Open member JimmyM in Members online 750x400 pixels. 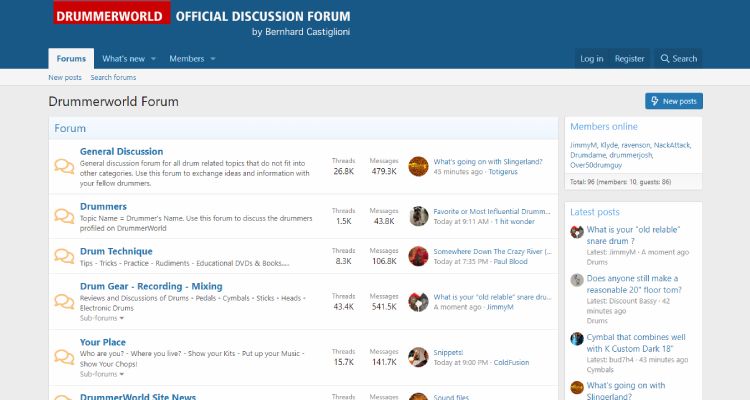(x=583, y=145)
